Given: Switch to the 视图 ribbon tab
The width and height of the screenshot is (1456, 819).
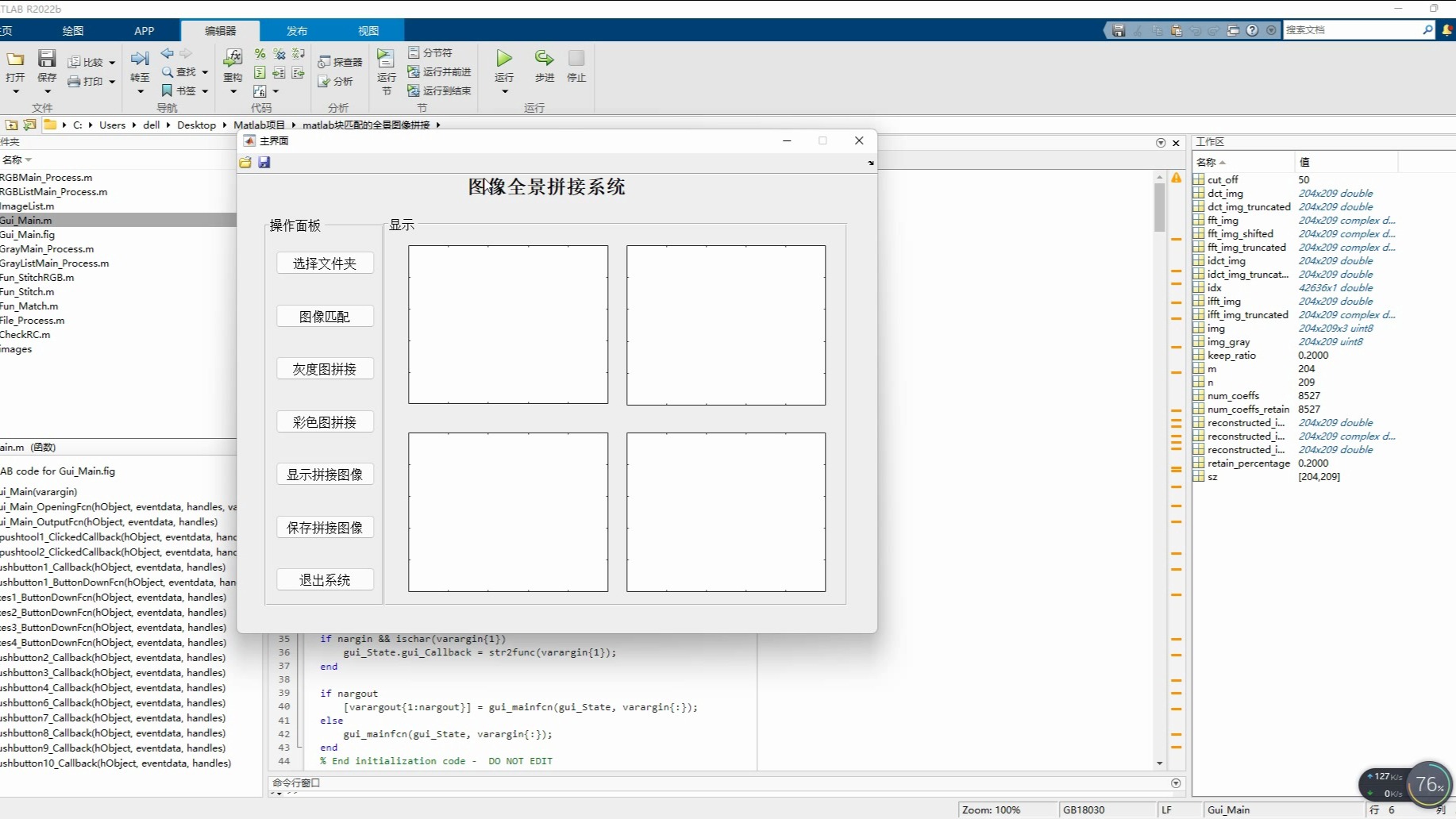Looking at the screenshot, I should coord(368,30).
